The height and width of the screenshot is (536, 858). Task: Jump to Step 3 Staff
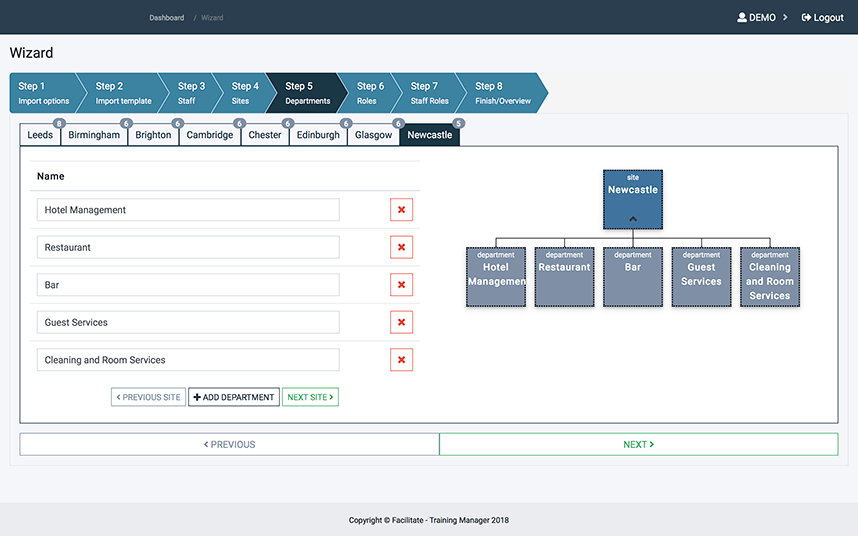[192, 93]
